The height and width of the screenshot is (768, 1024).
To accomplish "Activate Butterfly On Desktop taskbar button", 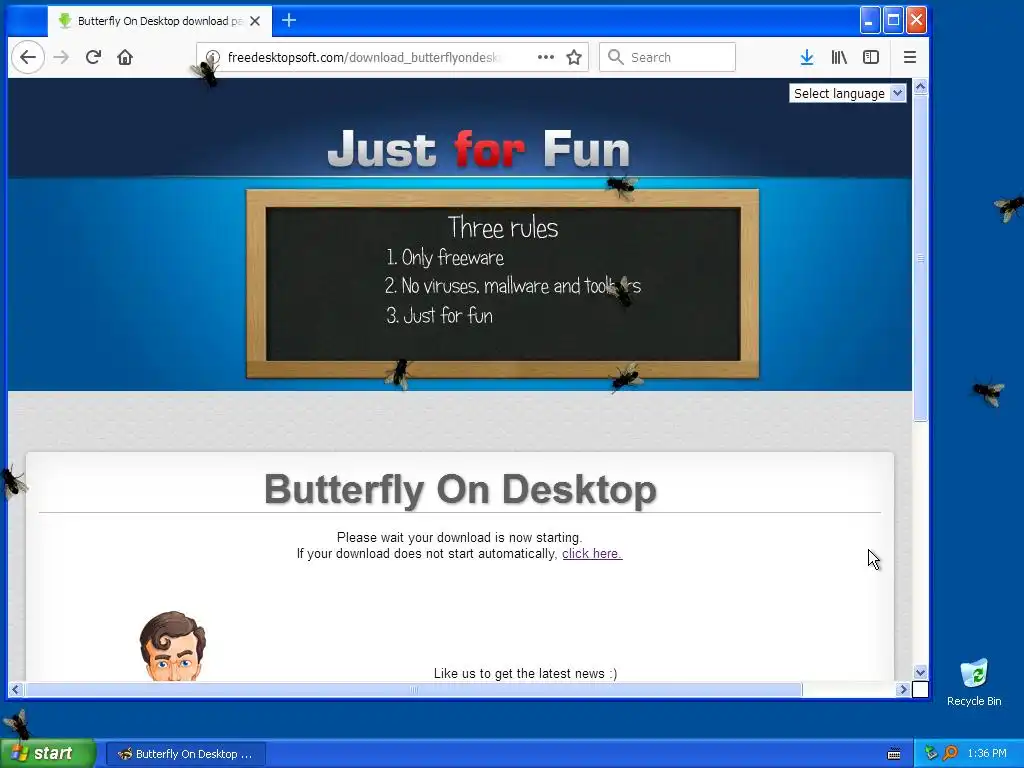I will (185, 754).
